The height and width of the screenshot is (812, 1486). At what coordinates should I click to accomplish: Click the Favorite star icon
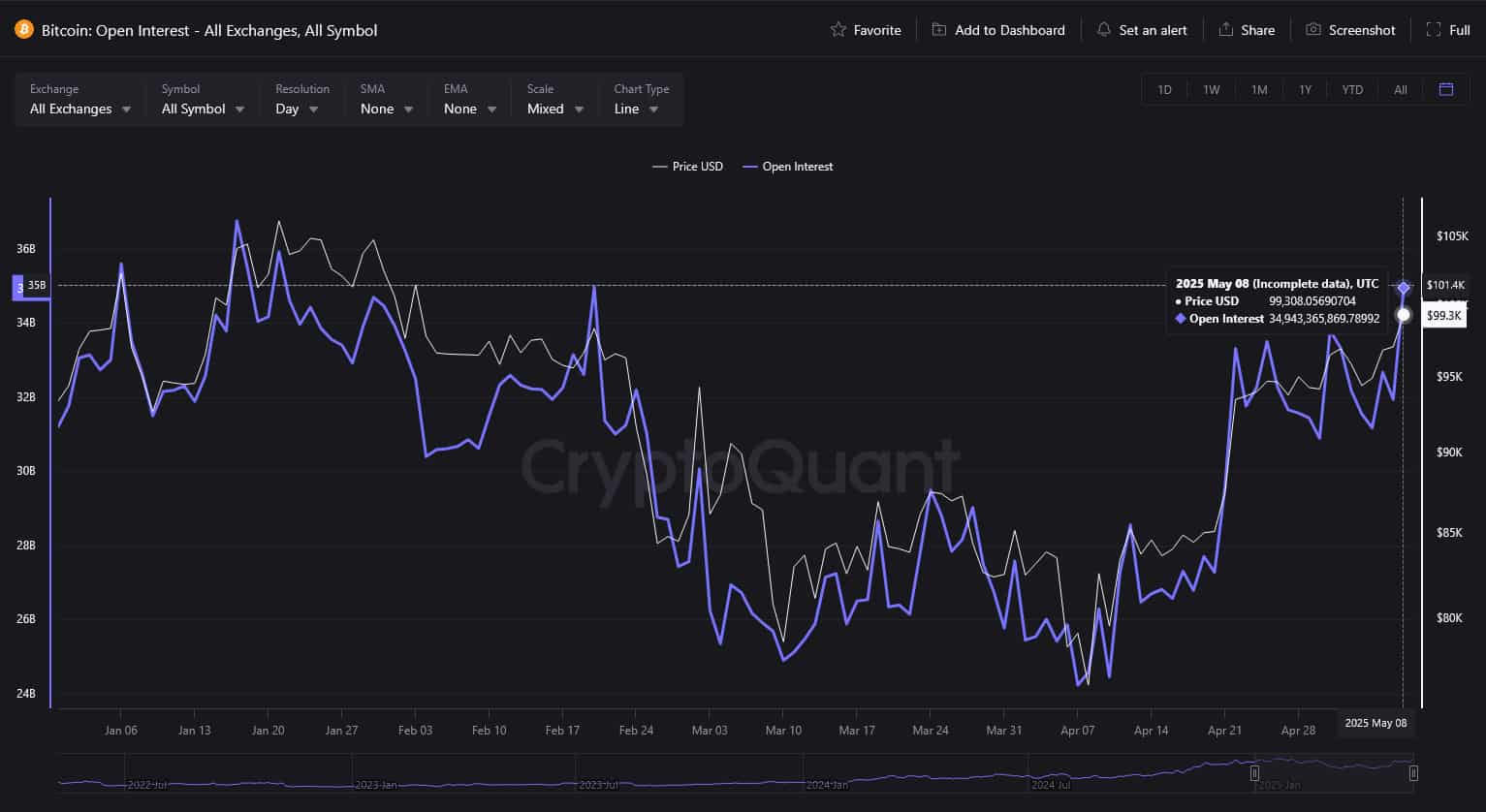(x=838, y=30)
